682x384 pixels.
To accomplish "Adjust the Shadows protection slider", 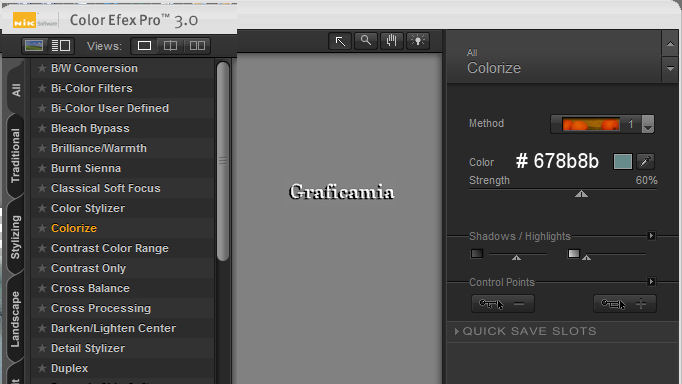I will coord(516,257).
